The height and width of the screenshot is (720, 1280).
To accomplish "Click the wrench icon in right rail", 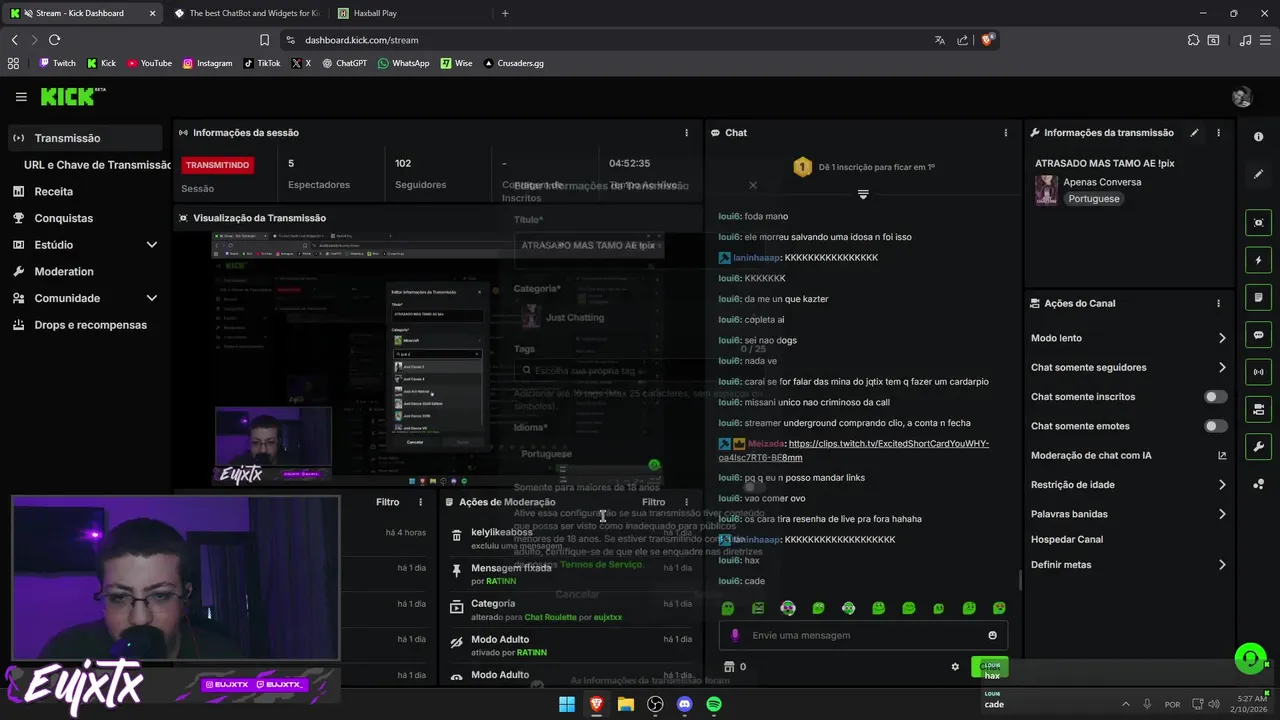I will click(1258, 446).
